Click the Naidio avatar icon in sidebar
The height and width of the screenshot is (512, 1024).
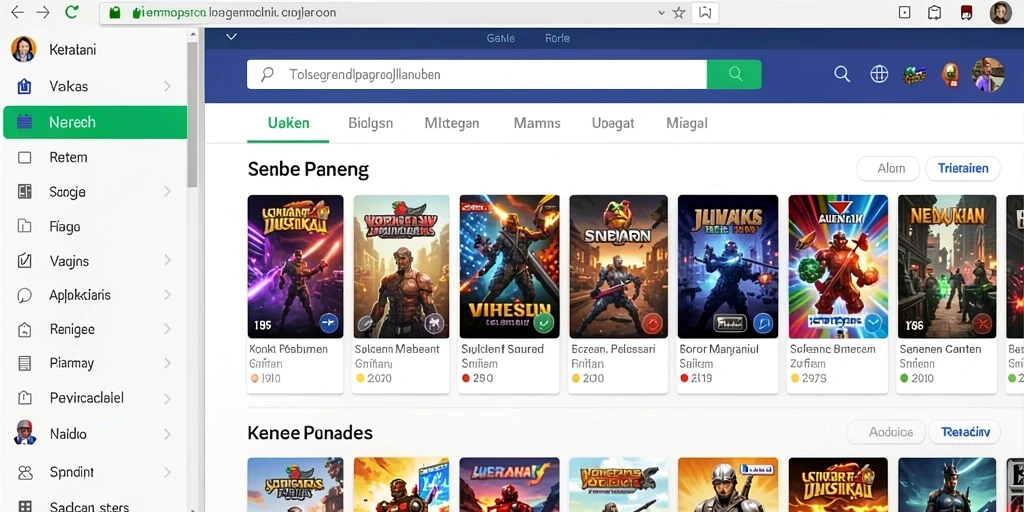pyautogui.click(x=25, y=433)
